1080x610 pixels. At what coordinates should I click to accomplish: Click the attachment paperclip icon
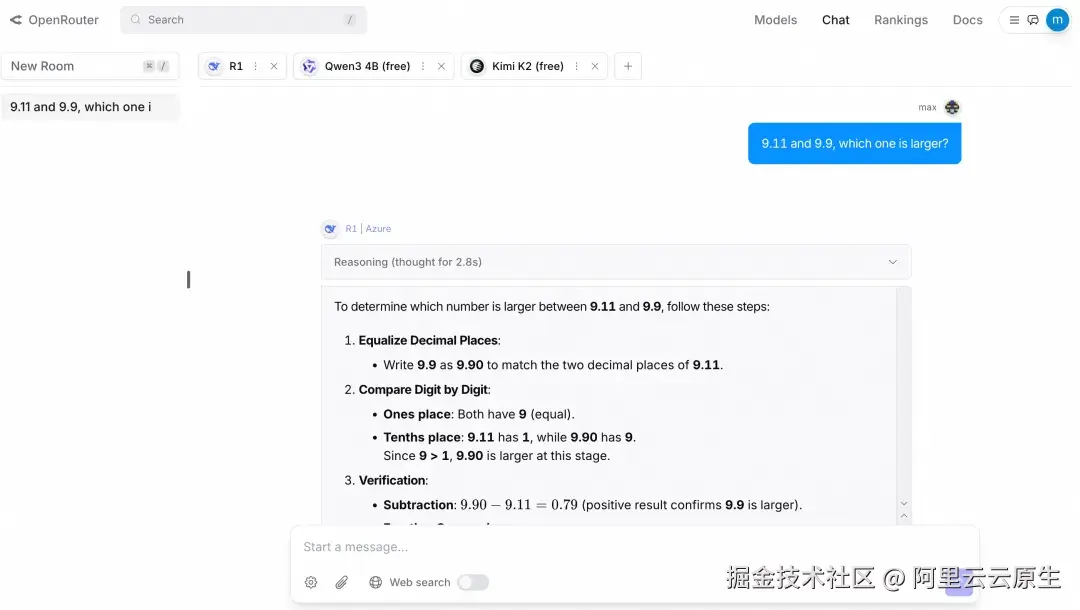point(341,582)
